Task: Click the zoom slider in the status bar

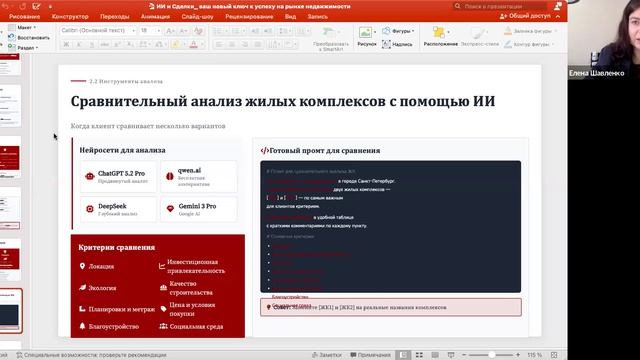Action: pyautogui.click(x=491, y=355)
